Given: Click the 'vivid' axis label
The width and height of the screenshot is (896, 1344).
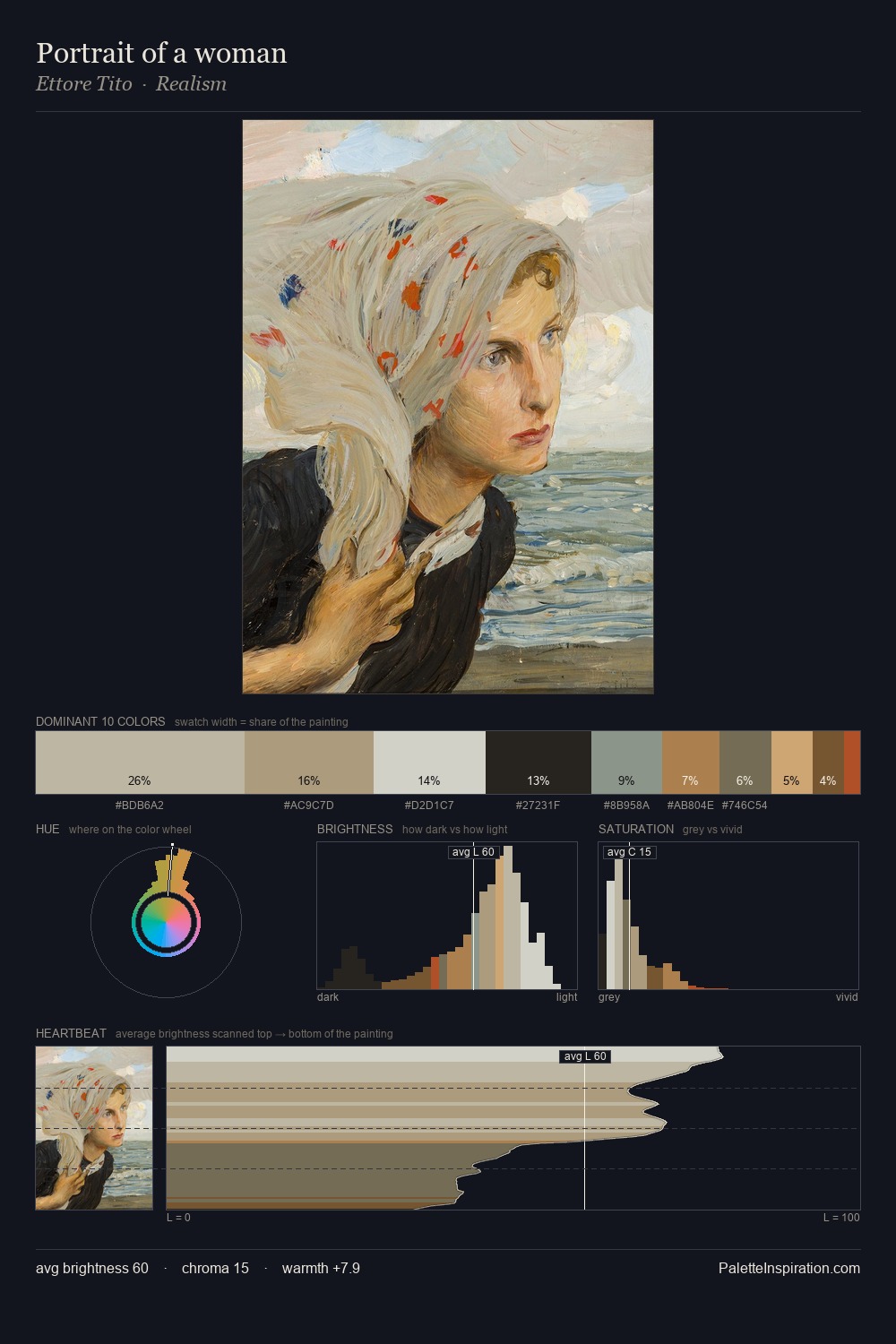Looking at the screenshot, I should [x=847, y=997].
